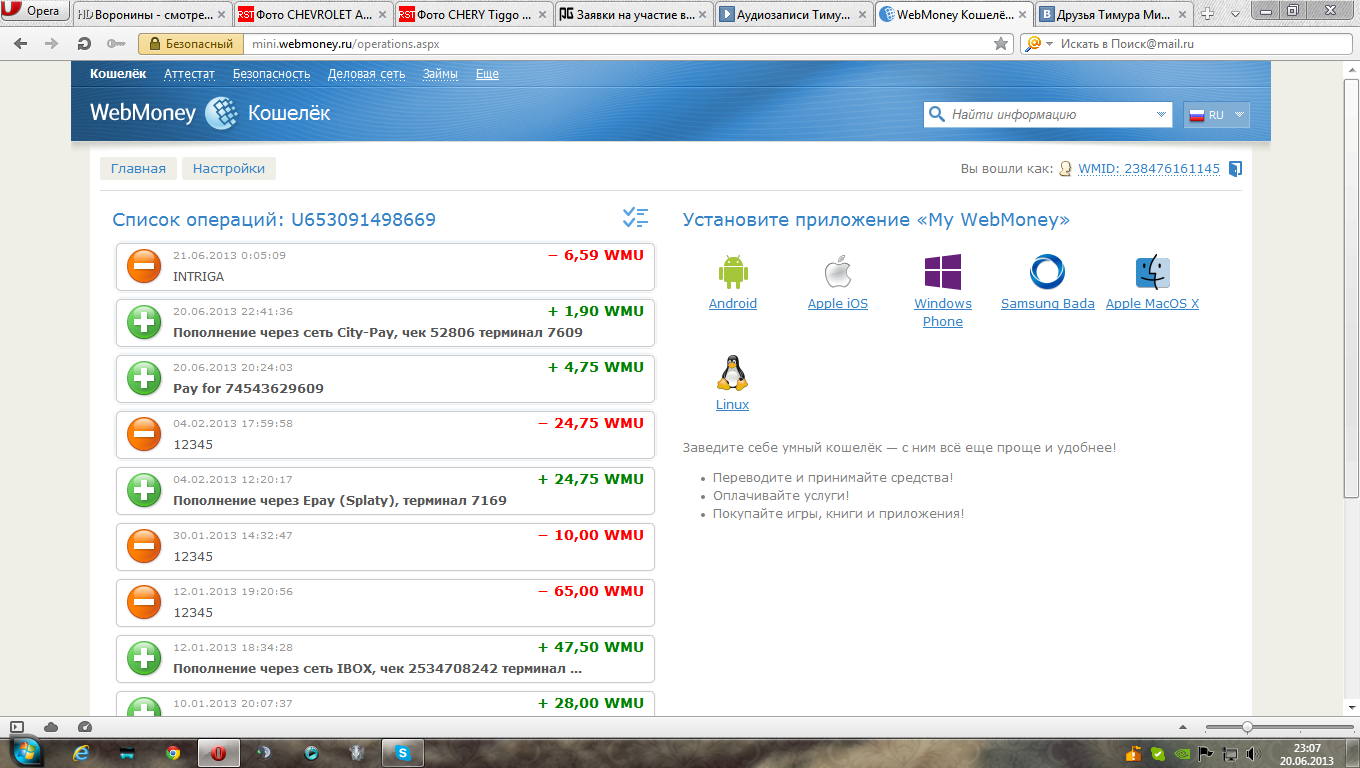Expand the Еще menu in top navigation
1360x768 pixels.
(487, 74)
